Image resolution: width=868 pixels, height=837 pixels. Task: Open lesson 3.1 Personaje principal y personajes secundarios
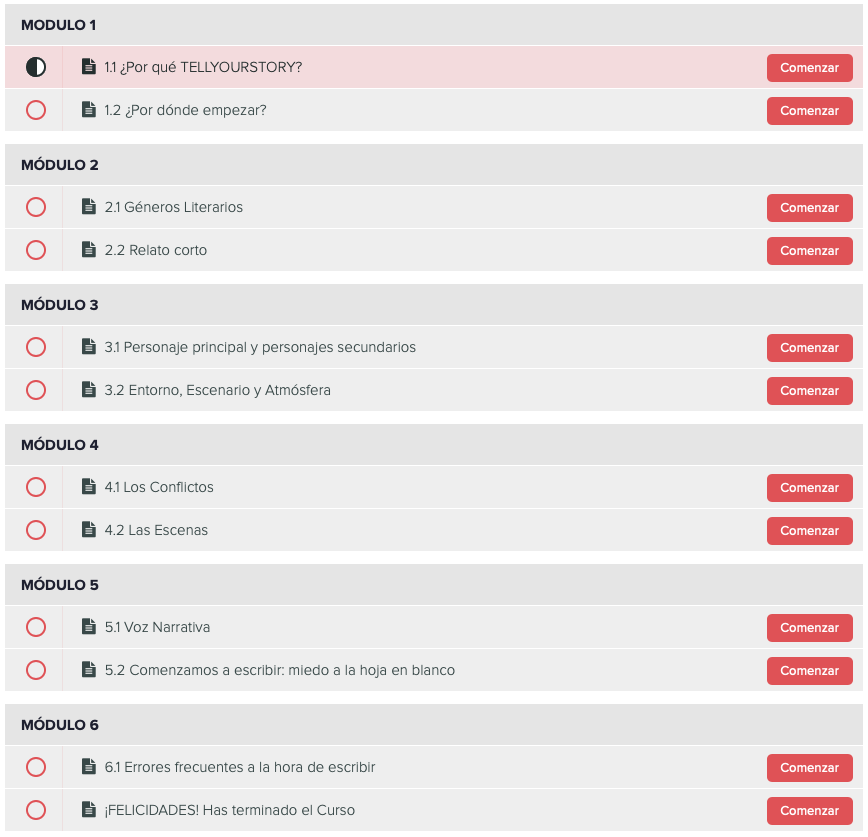click(x=260, y=347)
